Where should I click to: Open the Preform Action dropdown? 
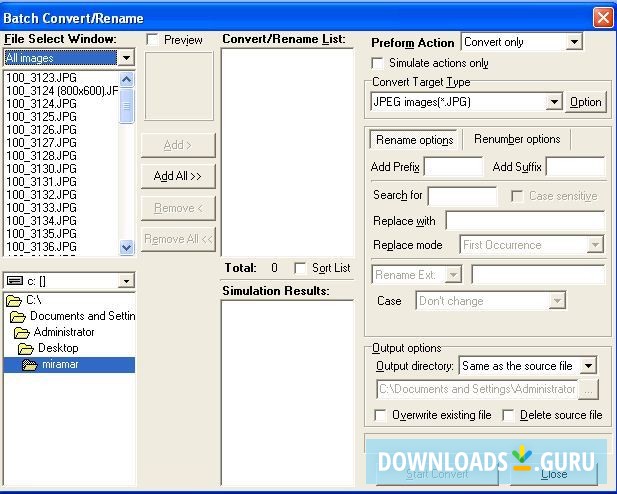pos(574,42)
